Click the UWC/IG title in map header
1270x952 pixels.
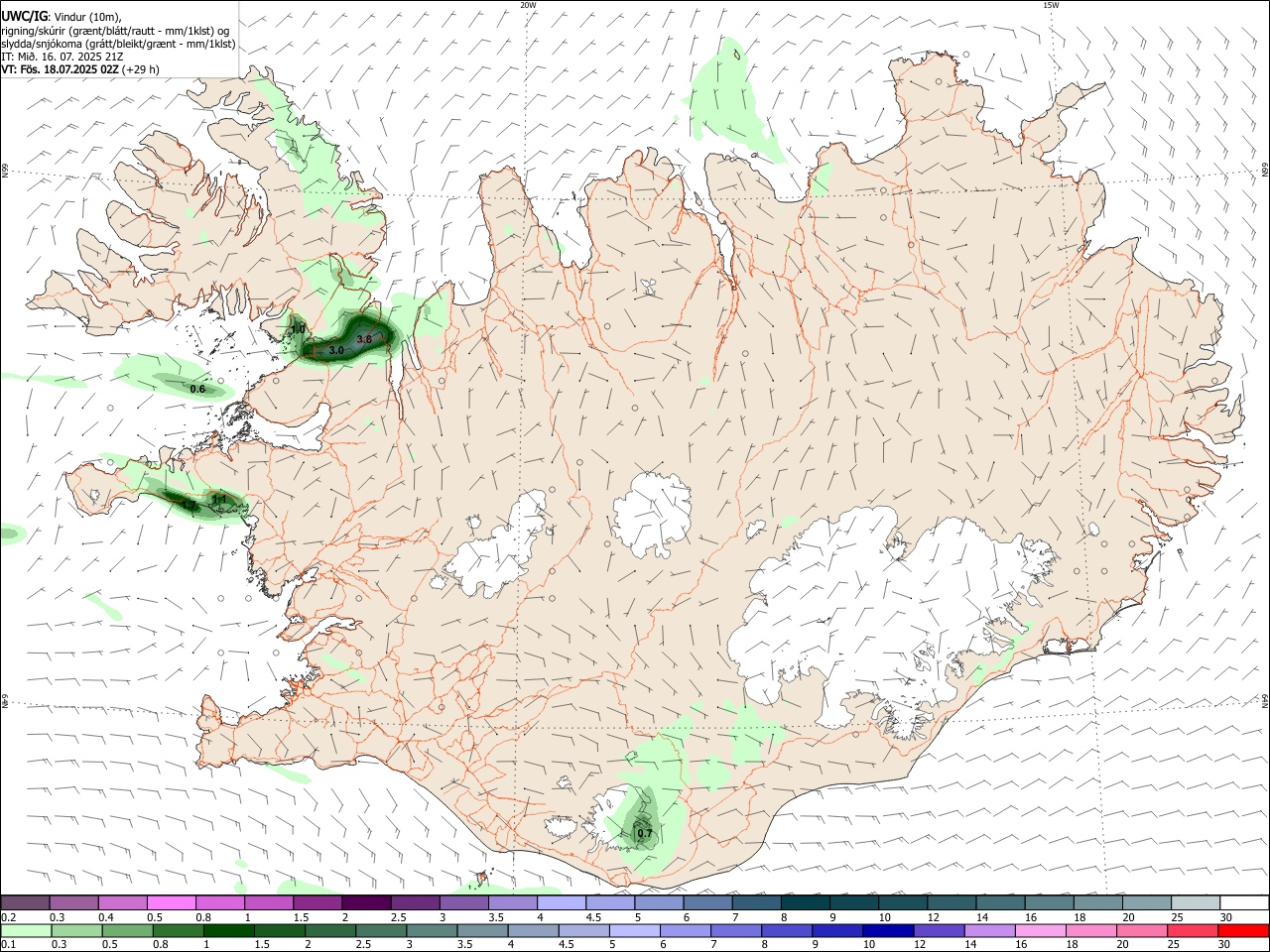click(x=24, y=17)
